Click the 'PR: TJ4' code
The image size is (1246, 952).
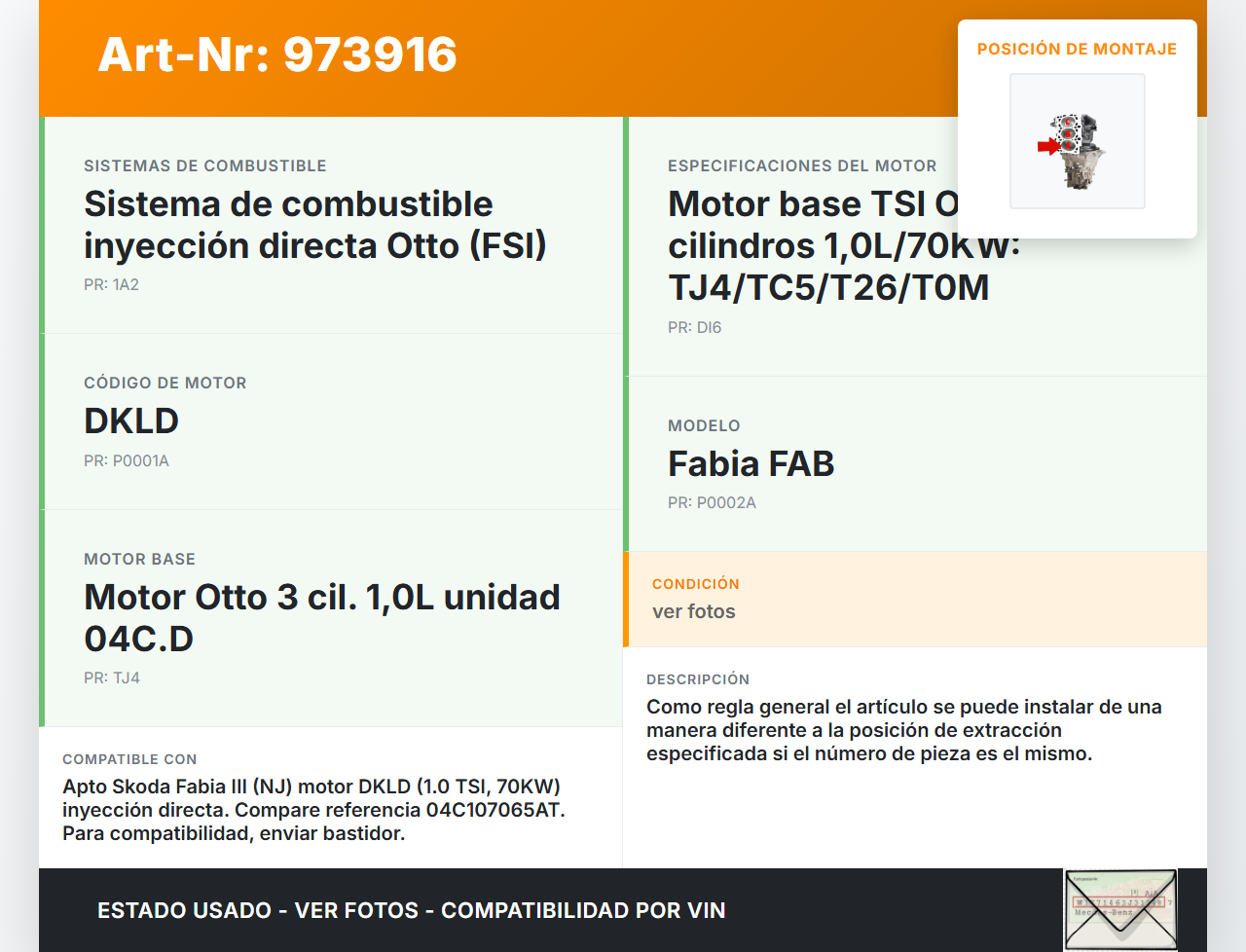tap(112, 678)
